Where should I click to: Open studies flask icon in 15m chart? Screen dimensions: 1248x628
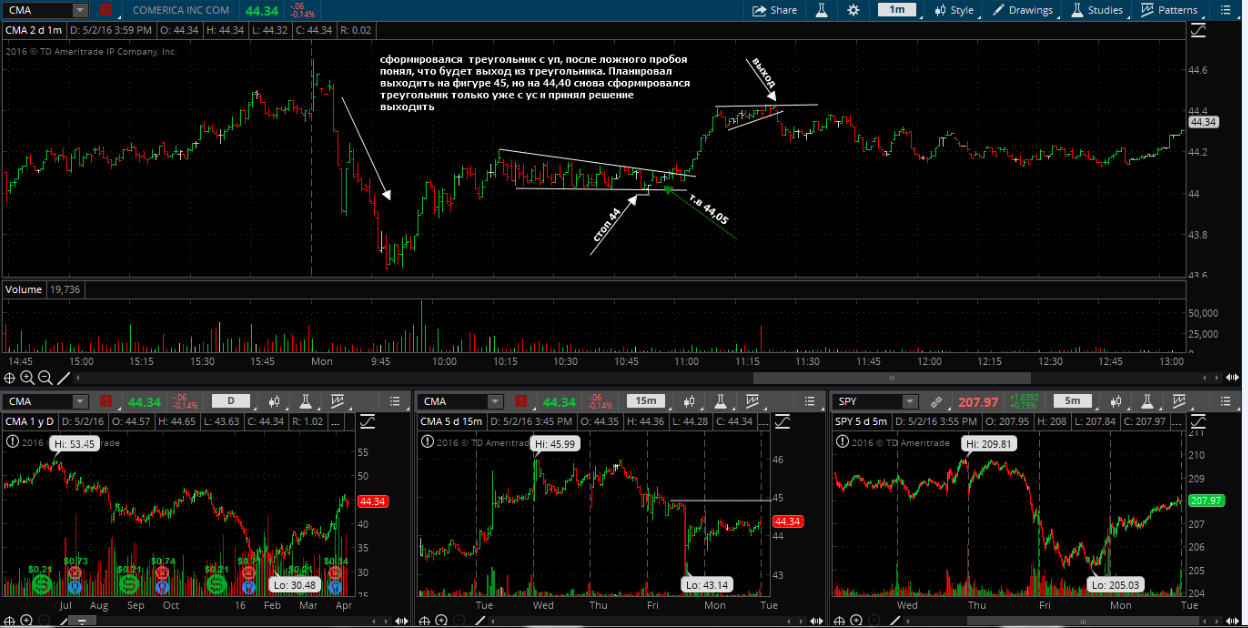719,401
